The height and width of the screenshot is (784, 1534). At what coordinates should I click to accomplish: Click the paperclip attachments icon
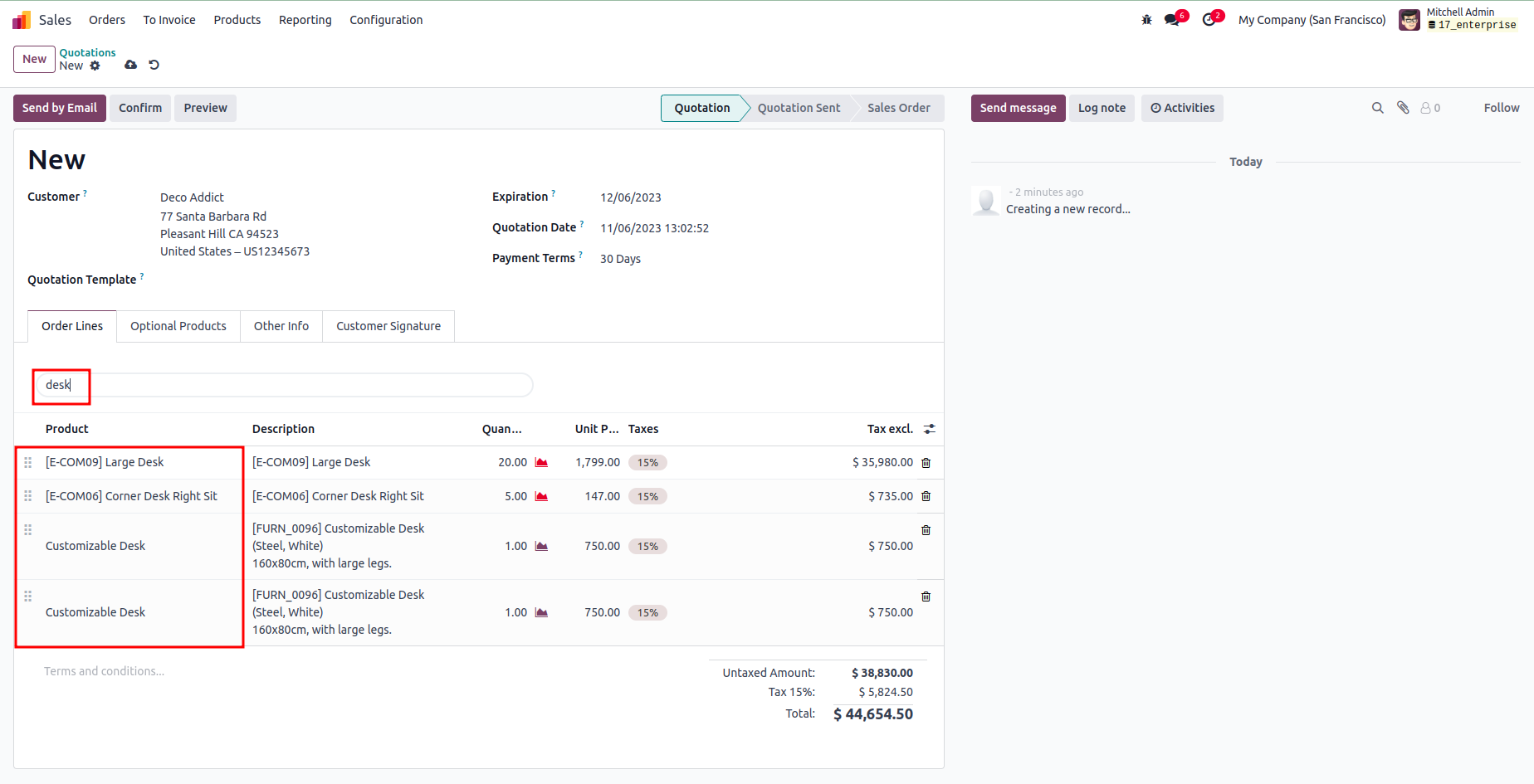[x=1403, y=108]
